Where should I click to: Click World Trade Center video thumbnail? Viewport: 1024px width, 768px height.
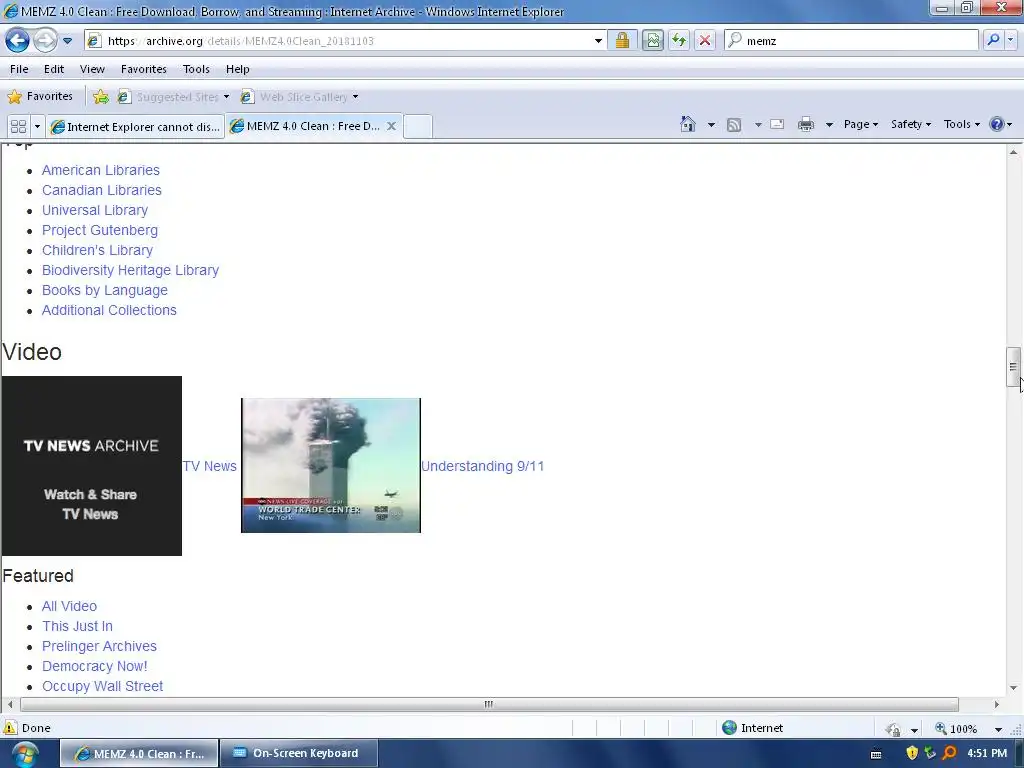(331, 465)
